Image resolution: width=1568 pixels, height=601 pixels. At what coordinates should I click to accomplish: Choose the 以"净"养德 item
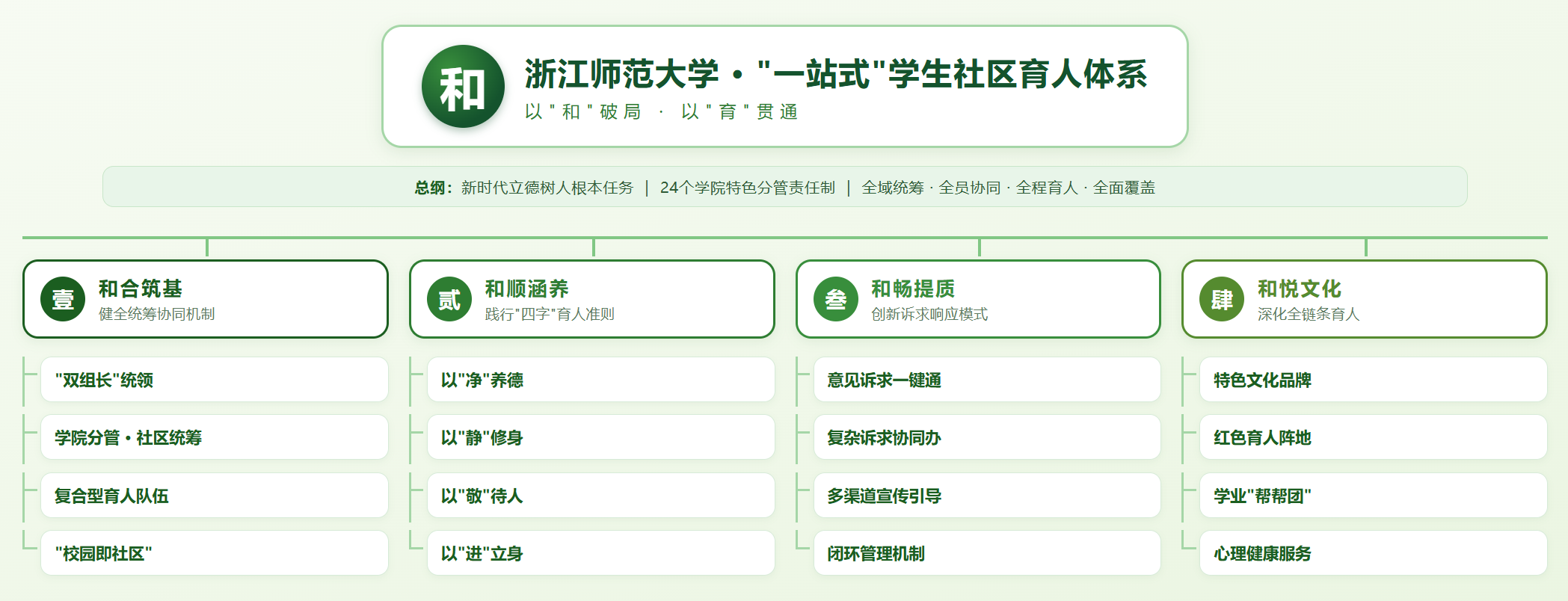(x=601, y=380)
